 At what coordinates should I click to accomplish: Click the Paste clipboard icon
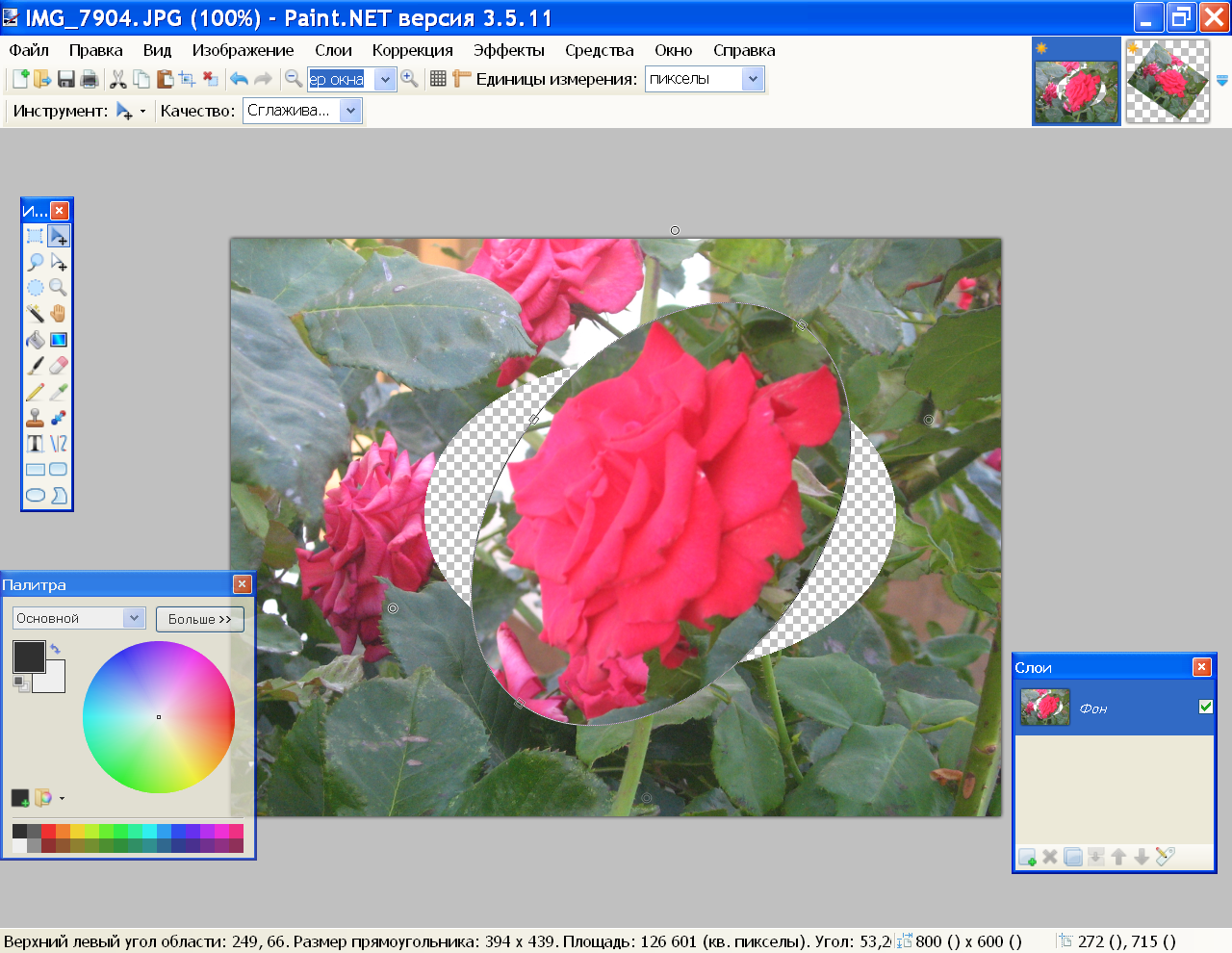pos(165,79)
